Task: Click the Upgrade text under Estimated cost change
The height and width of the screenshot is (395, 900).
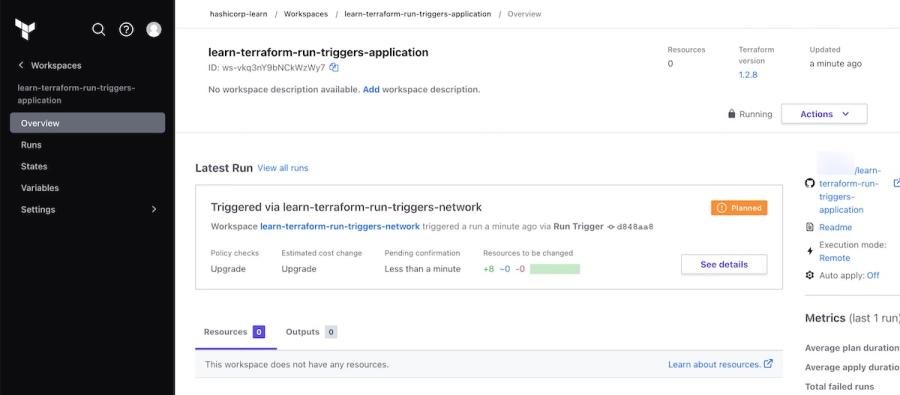Action: [298, 269]
